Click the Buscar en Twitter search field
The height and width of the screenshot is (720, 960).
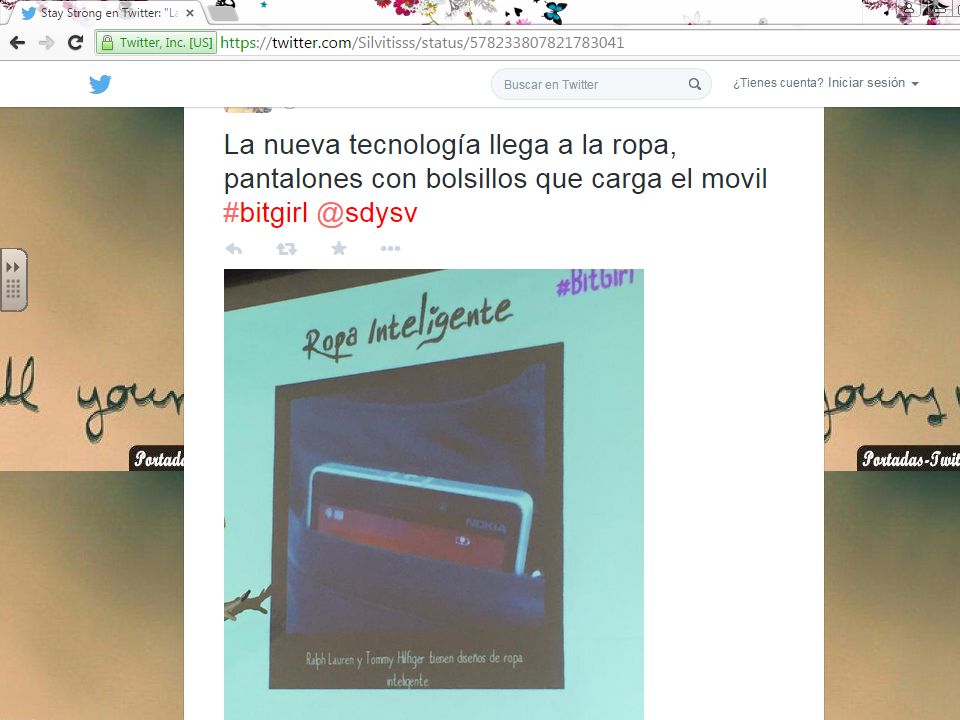click(x=601, y=84)
